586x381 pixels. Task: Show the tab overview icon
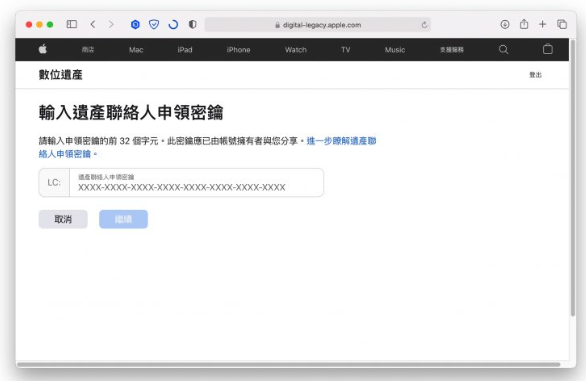[x=562, y=24]
